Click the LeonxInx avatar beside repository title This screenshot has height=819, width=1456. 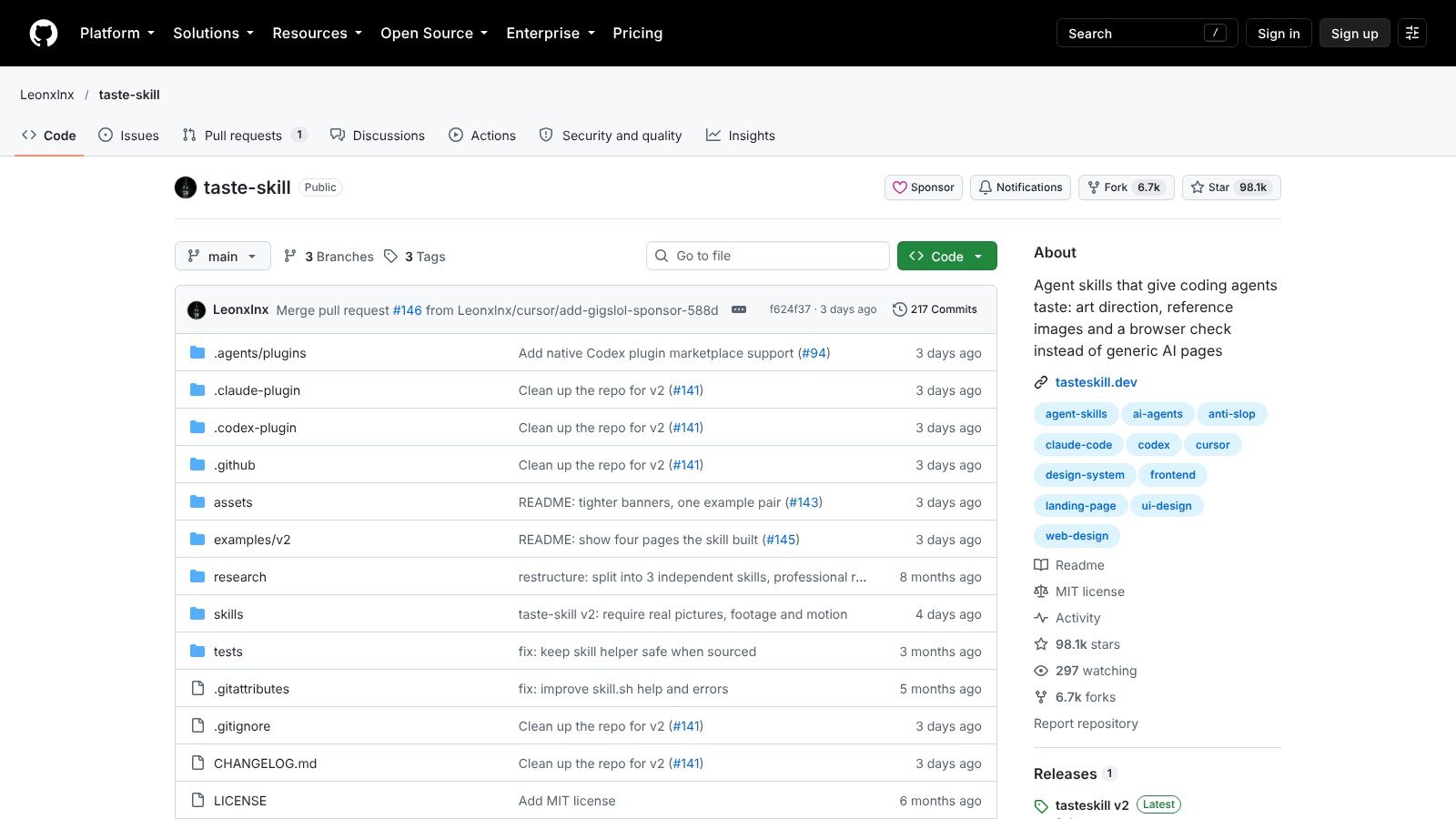click(x=186, y=187)
